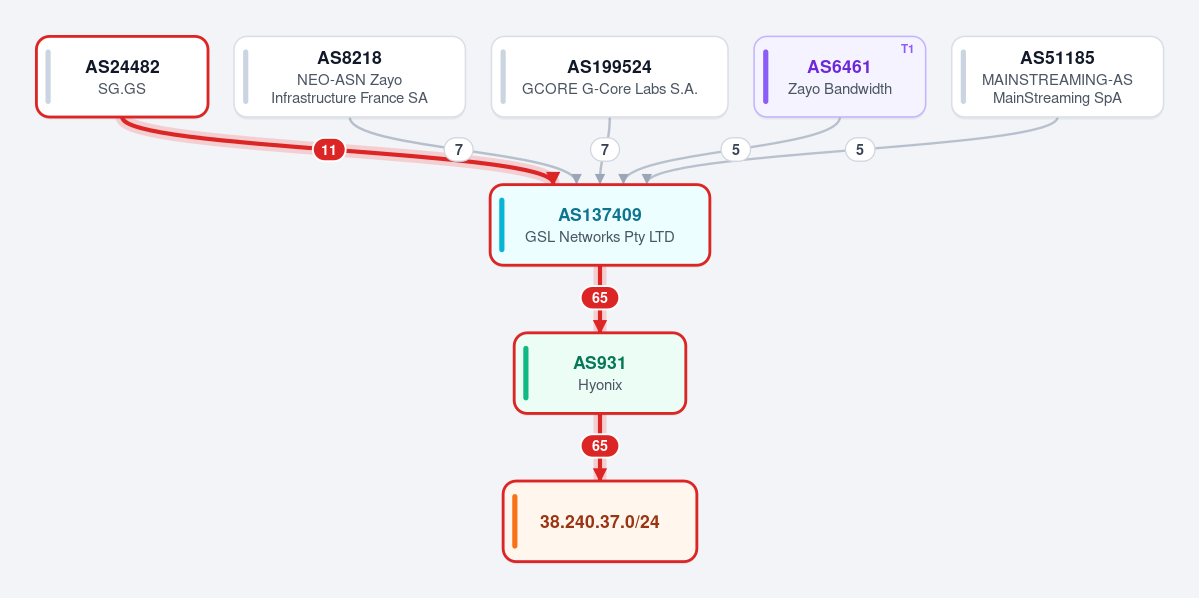This screenshot has width=1199, height=598.
Task: Click the T1 badge on AS6461
Action: click(907, 49)
